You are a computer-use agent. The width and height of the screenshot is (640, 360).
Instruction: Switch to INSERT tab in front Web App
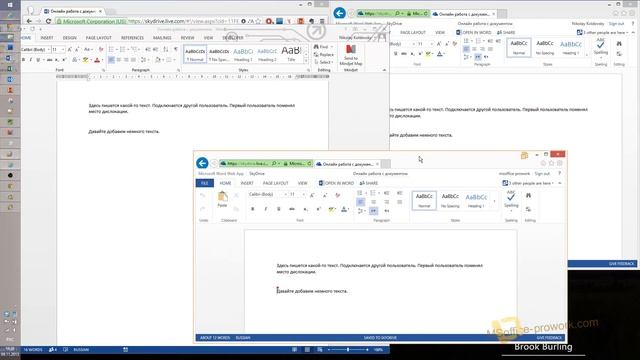click(x=247, y=183)
